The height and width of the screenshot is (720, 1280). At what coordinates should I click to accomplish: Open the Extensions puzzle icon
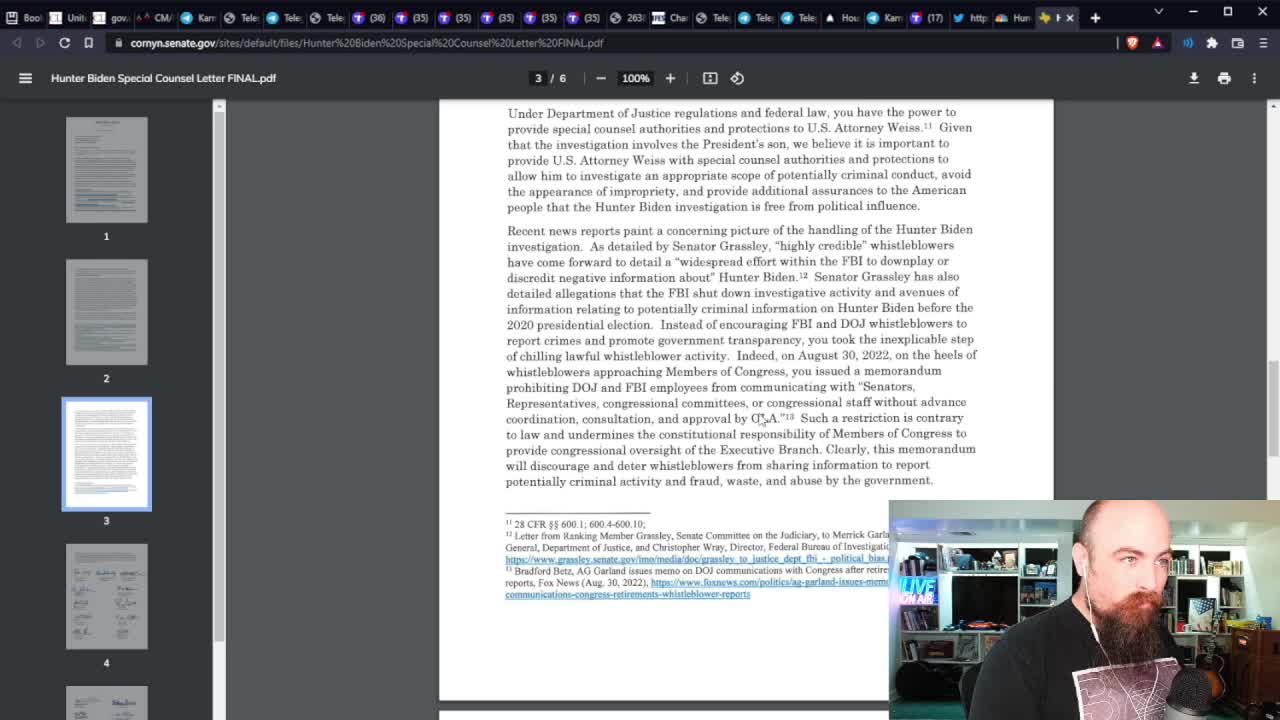click(x=1212, y=43)
